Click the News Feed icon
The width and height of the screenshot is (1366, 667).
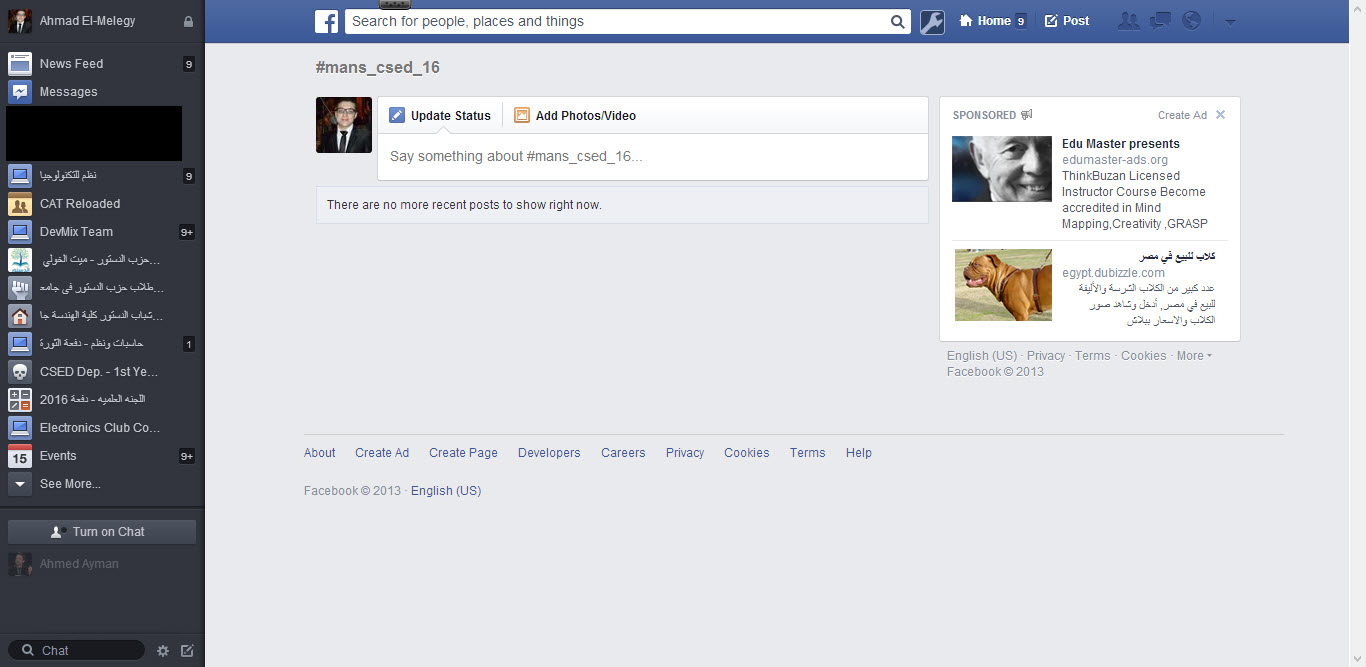point(20,64)
